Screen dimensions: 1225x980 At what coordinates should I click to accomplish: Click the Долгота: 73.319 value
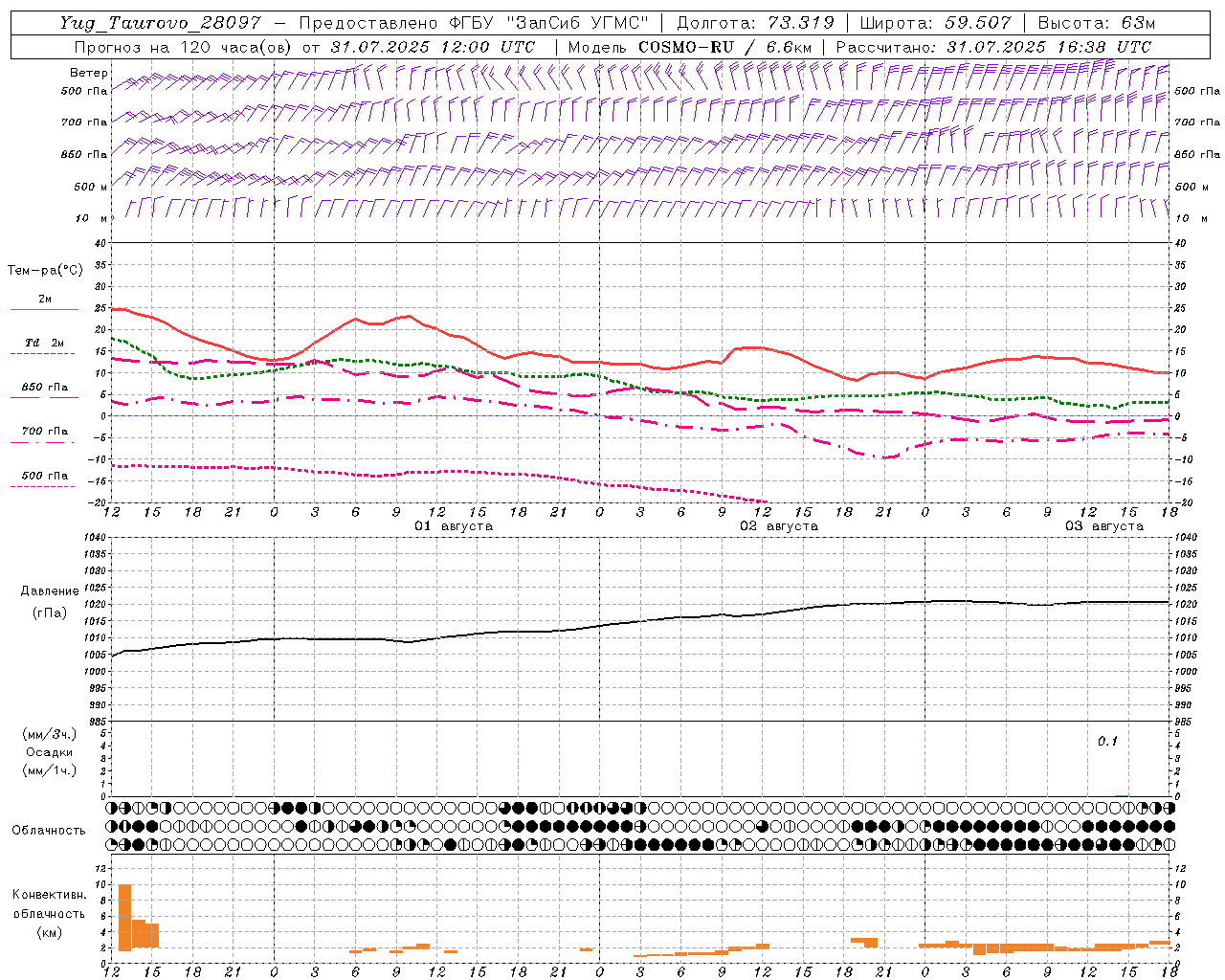[x=755, y=23]
